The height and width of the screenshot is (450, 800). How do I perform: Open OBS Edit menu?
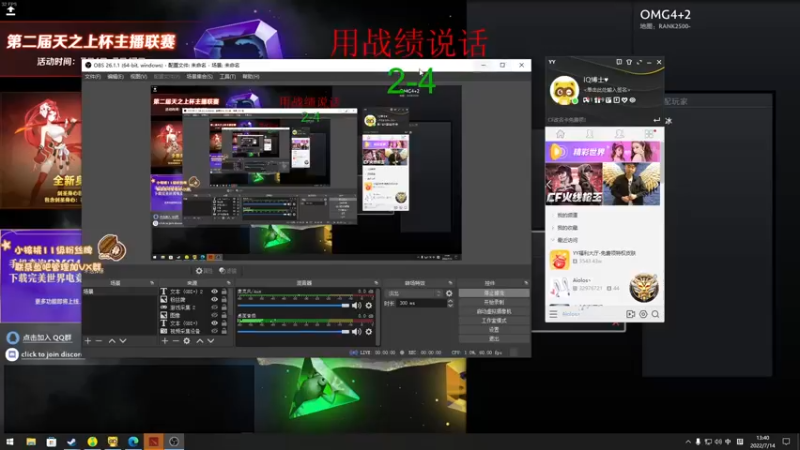[x=115, y=77]
